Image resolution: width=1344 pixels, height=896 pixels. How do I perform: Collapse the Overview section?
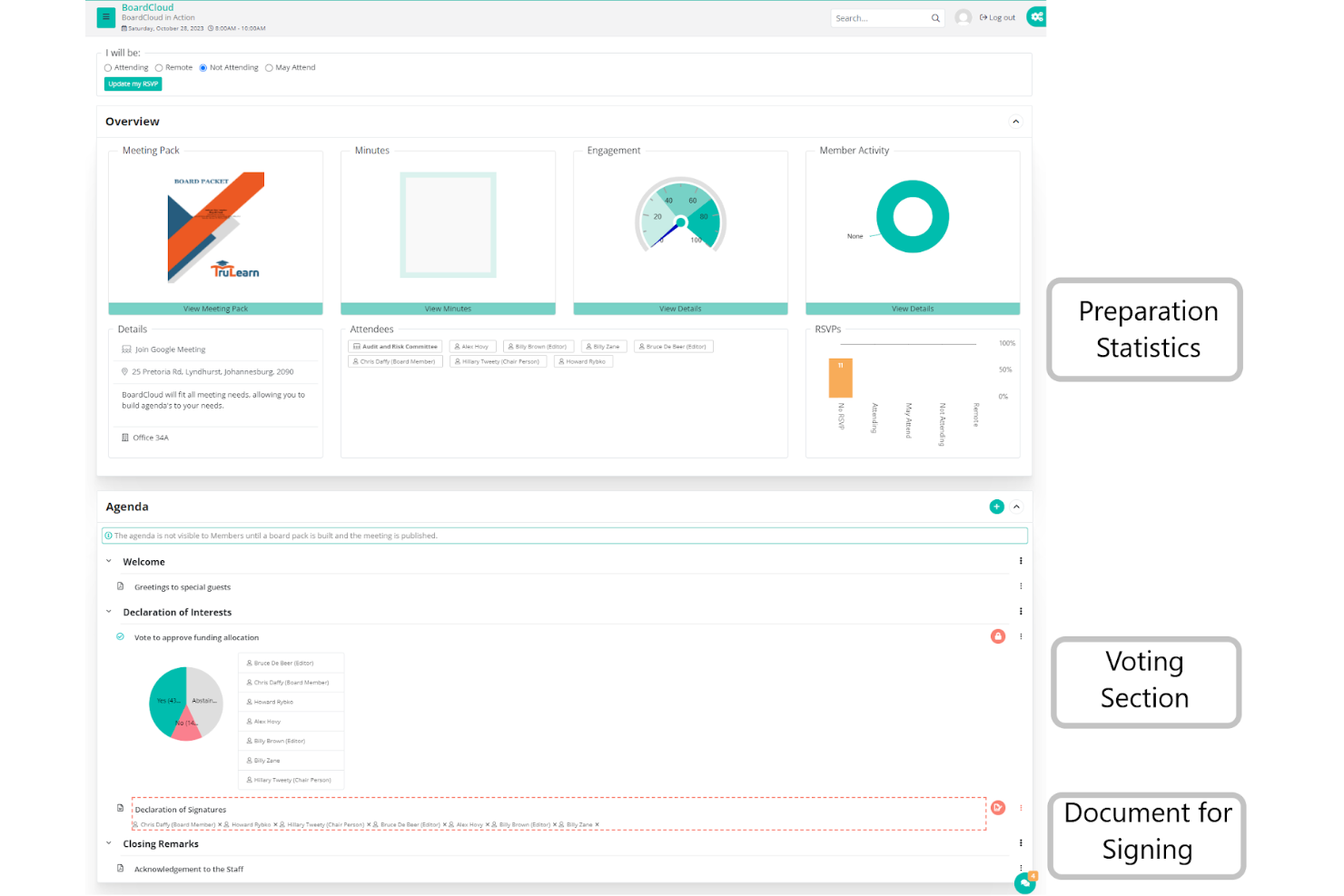tap(1015, 121)
